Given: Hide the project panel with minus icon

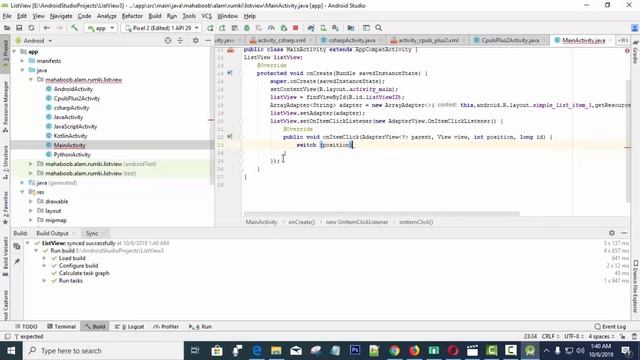Looking at the screenshot, I should click(208, 41).
